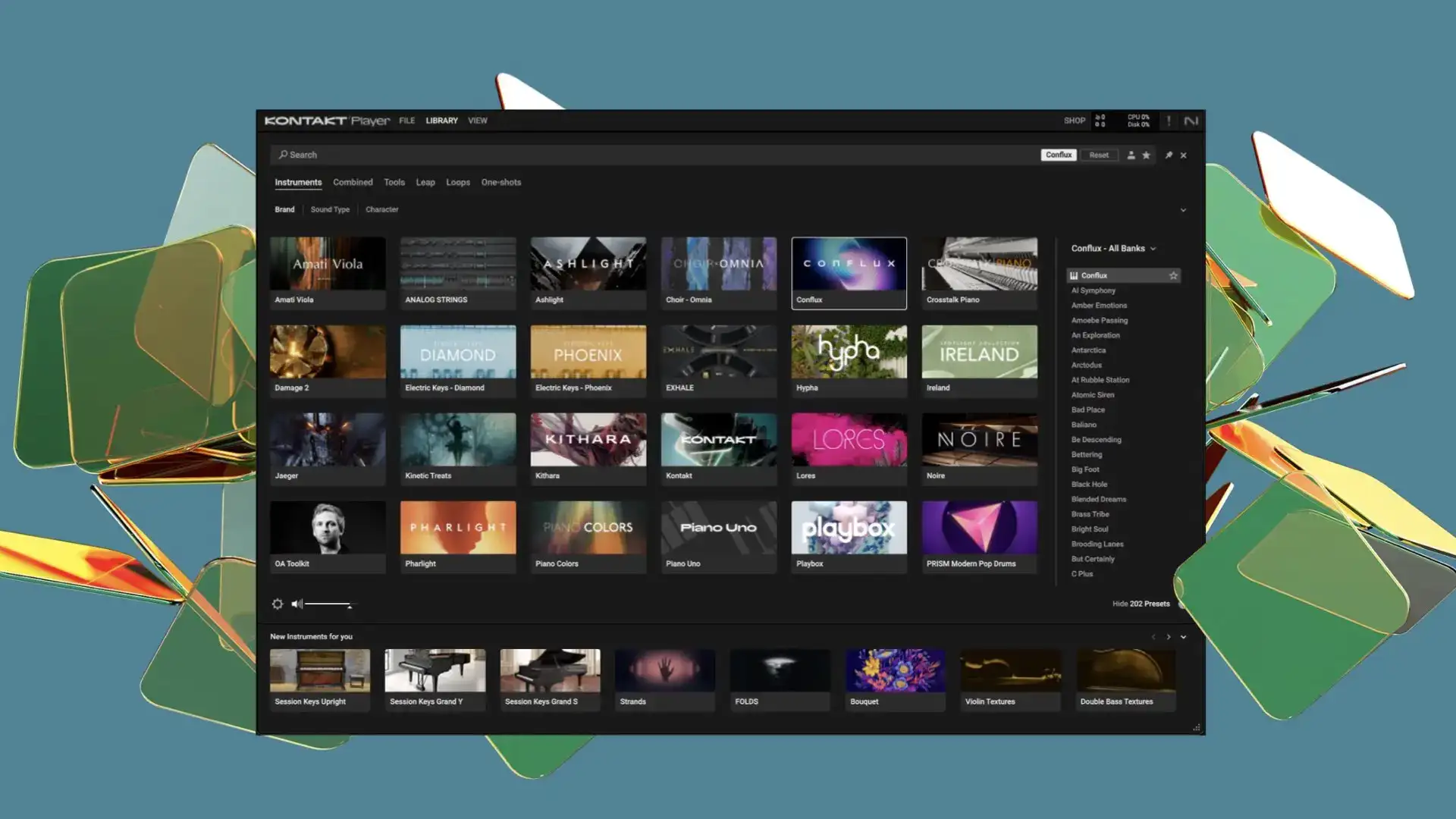
Task: Pick the Pharlight library tile
Action: 458,537
